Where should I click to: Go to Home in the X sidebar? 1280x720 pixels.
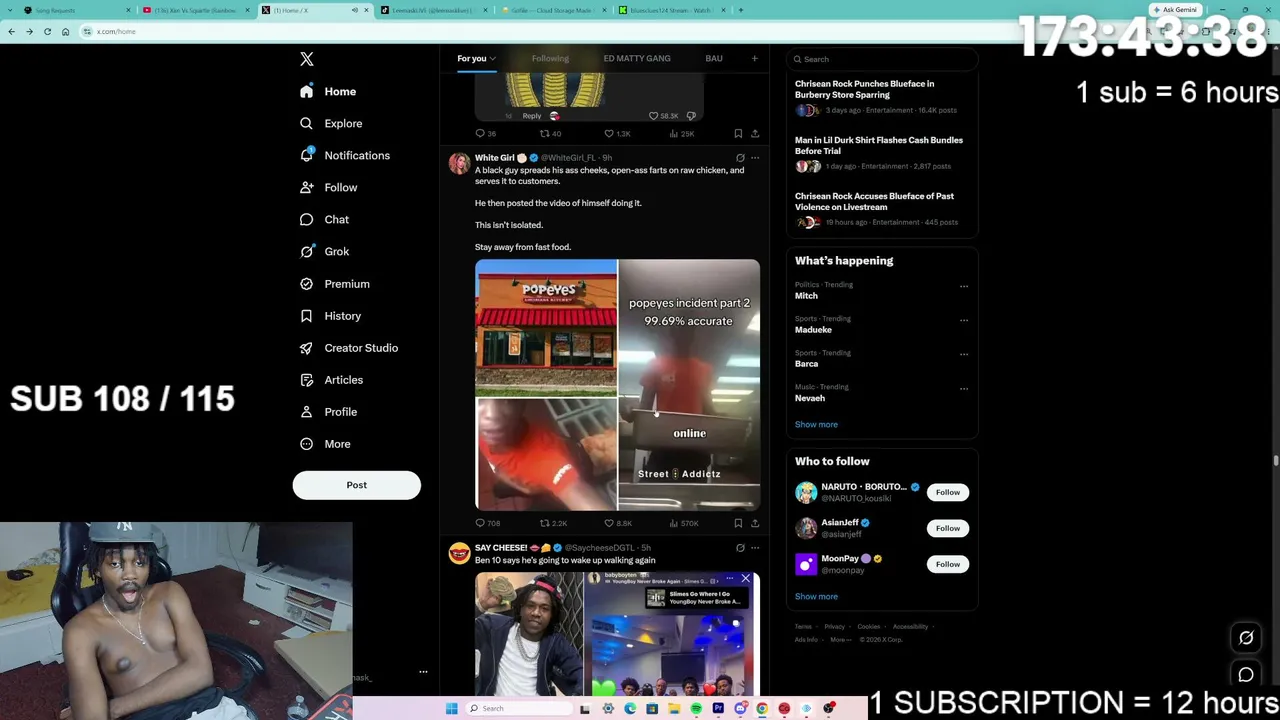328,91
